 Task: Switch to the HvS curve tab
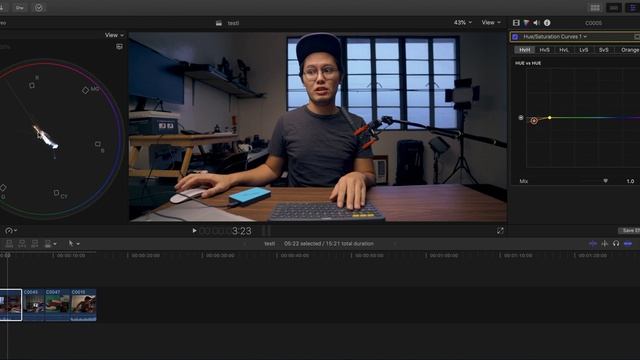click(544, 50)
